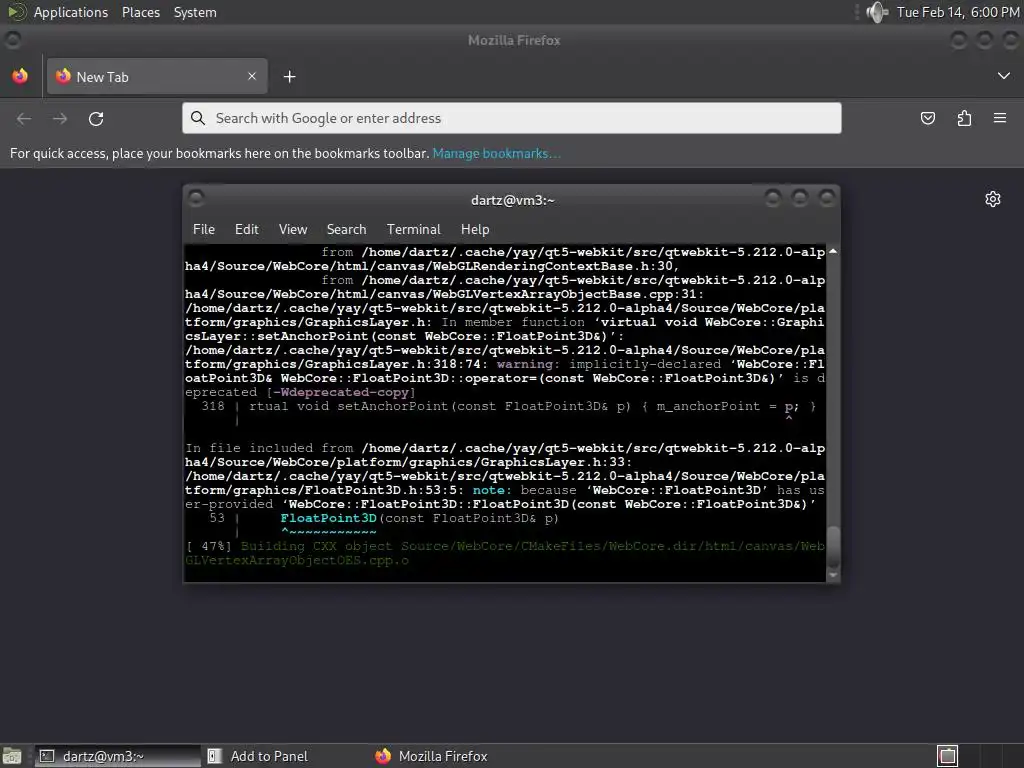Image resolution: width=1024 pixels, height=768 pixels.
Task: Close the dartz@vm3 terminal window
Action: (827, 197)
